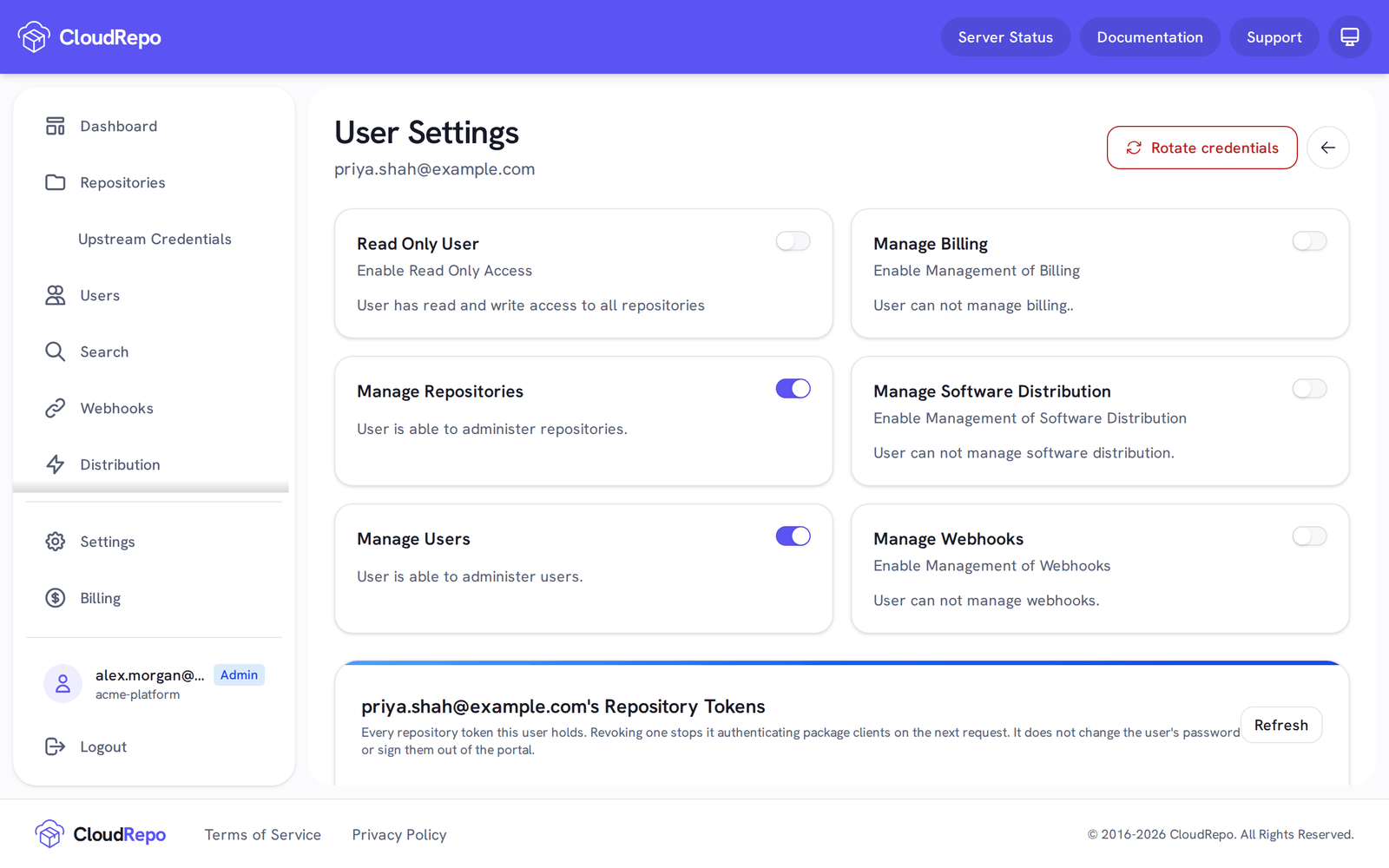
Task: Click the Settings gear icon
Action: 56,542
